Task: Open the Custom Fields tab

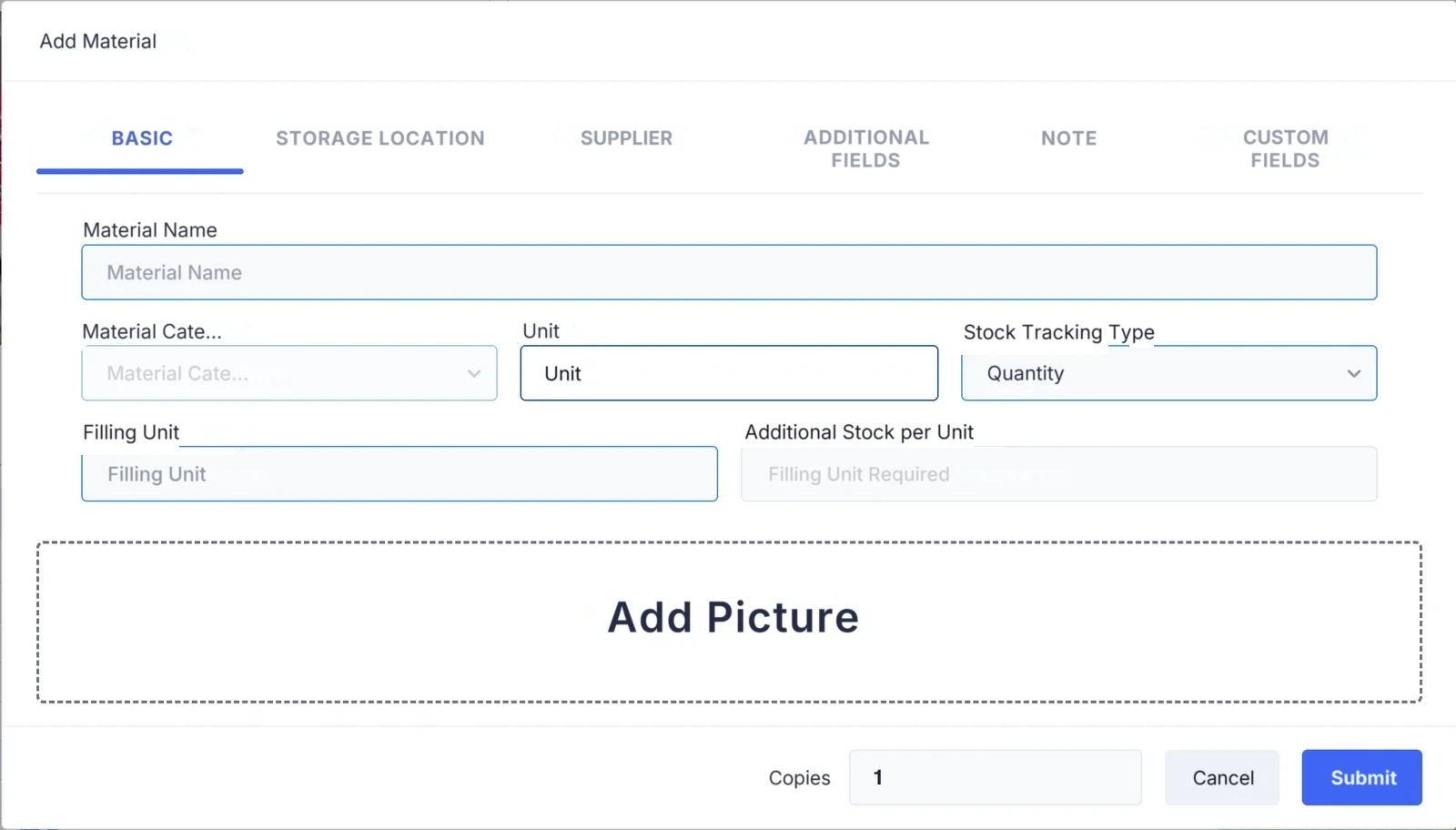Action: click(x=1285, y=148)
